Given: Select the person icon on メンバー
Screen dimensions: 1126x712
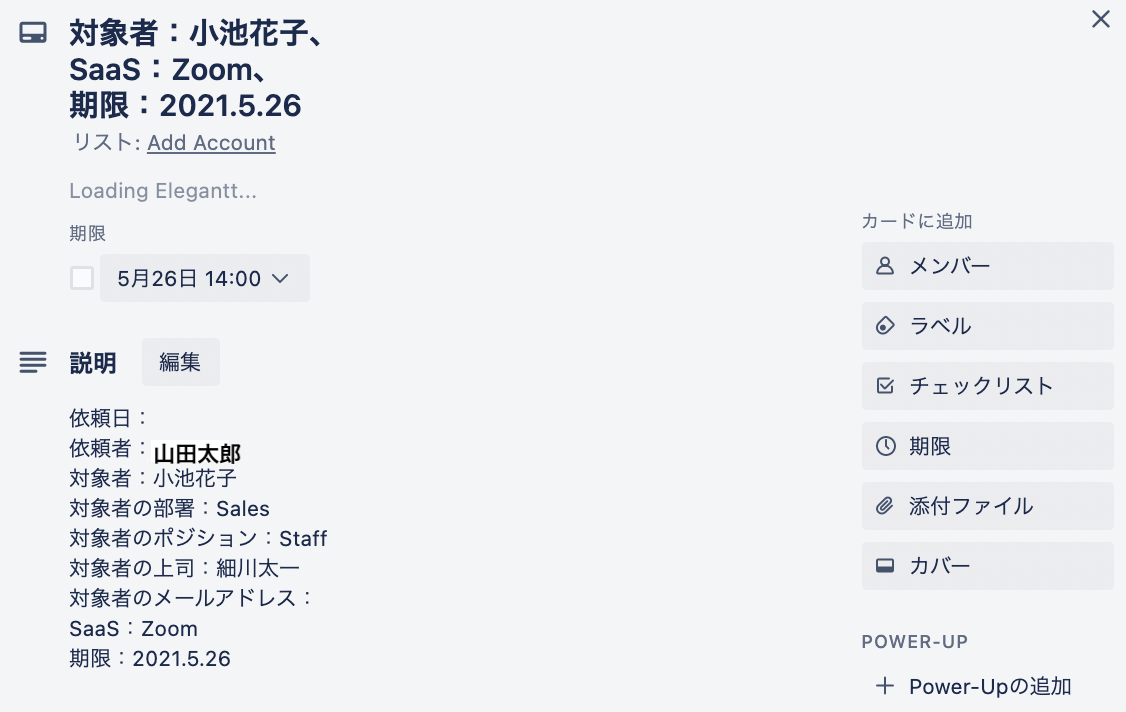Looking at the screenshot, I should [885, 265].
